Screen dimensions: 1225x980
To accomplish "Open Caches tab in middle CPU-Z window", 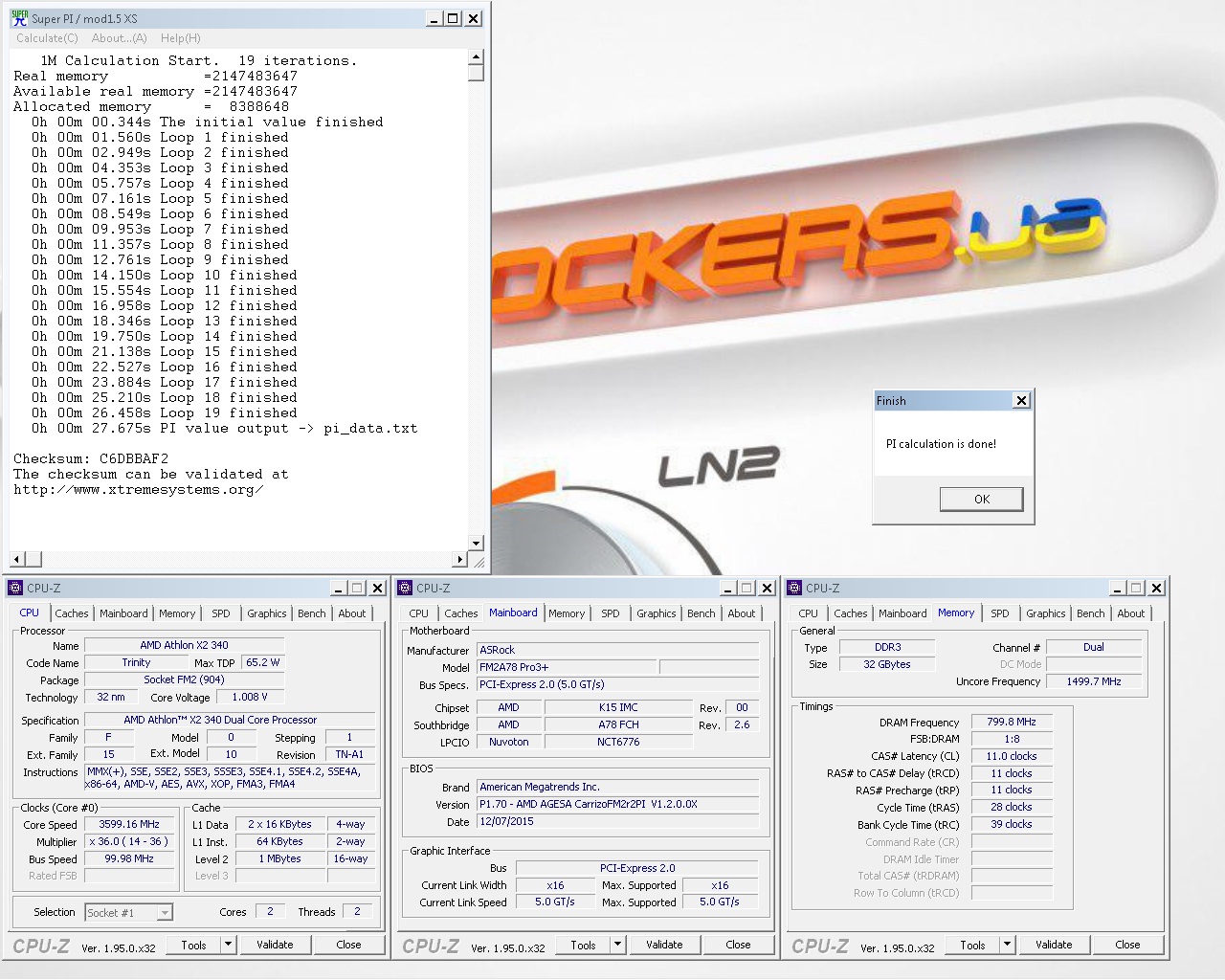I will click(x=461, y=613).
